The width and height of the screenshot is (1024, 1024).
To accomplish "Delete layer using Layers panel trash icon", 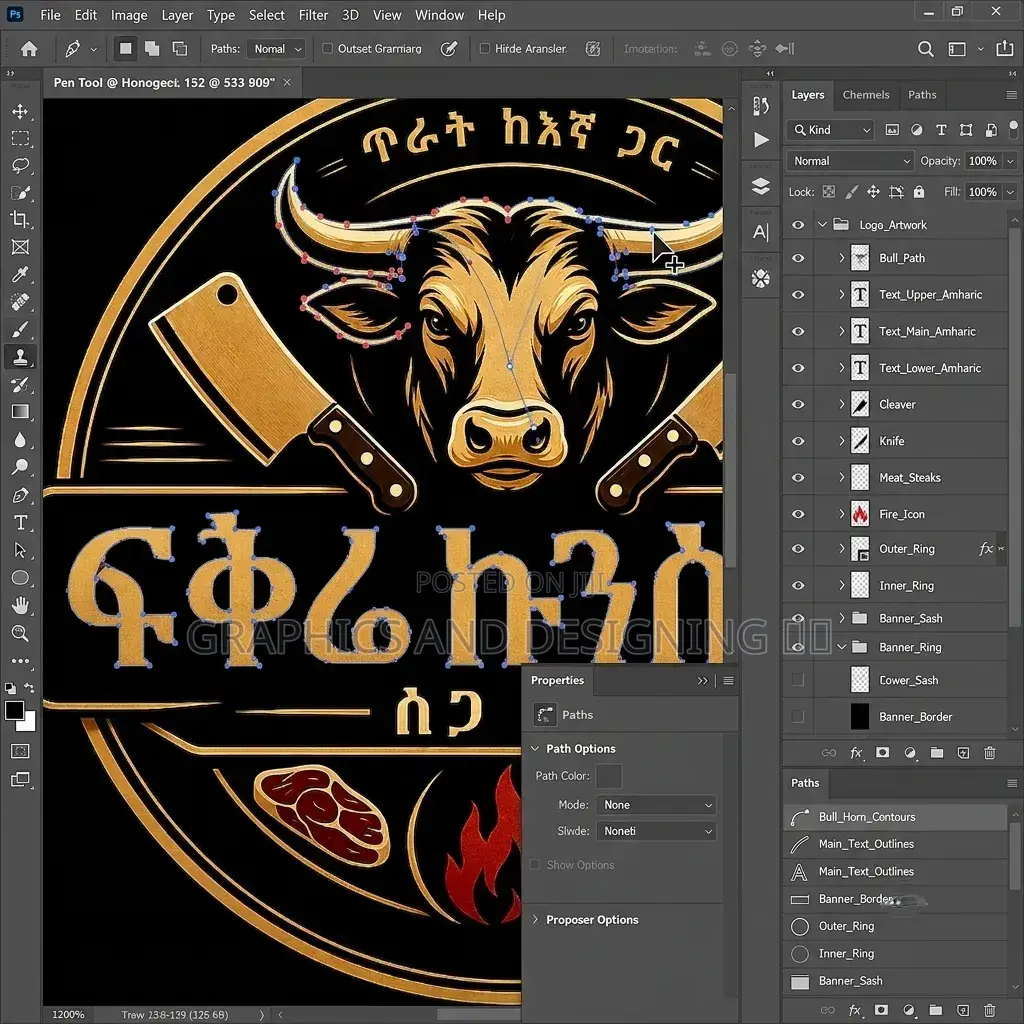I will [x=989, y=752].
